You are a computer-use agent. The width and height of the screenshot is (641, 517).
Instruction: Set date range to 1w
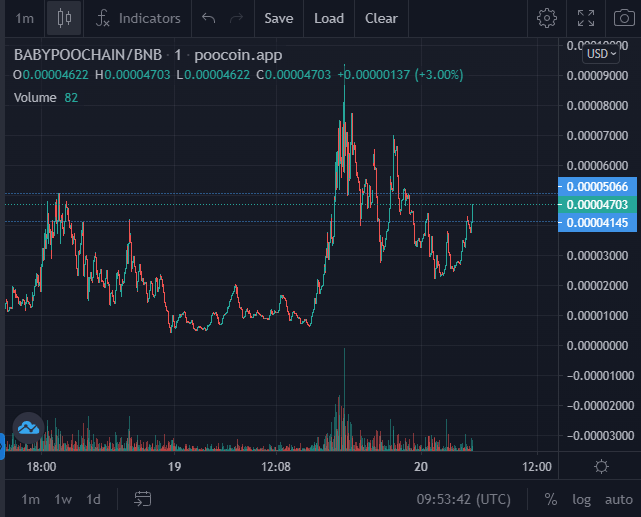click(63, 499)
